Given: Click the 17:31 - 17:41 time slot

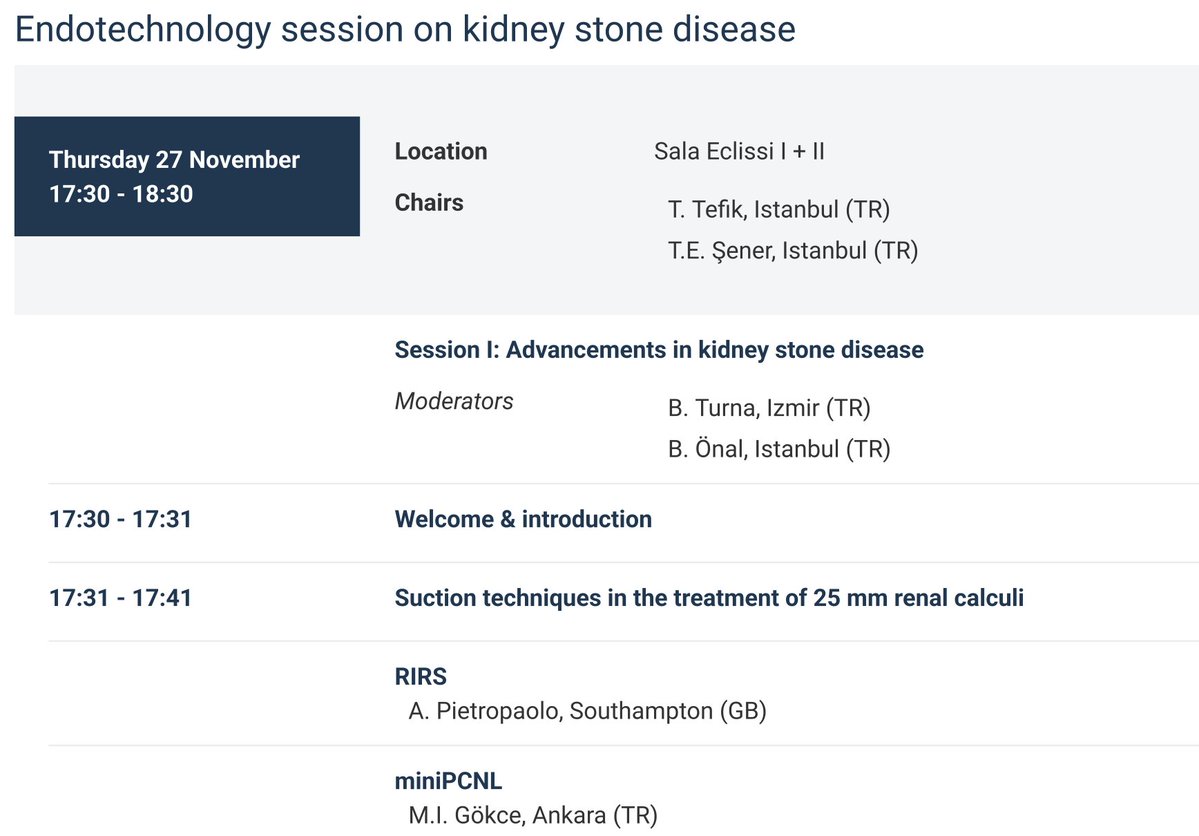Looking at the screenshot, I should tap(120, 599).
